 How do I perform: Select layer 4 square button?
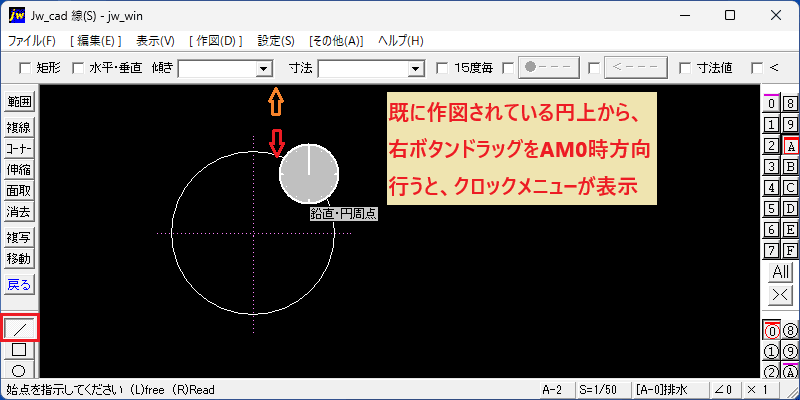[771, 188]
